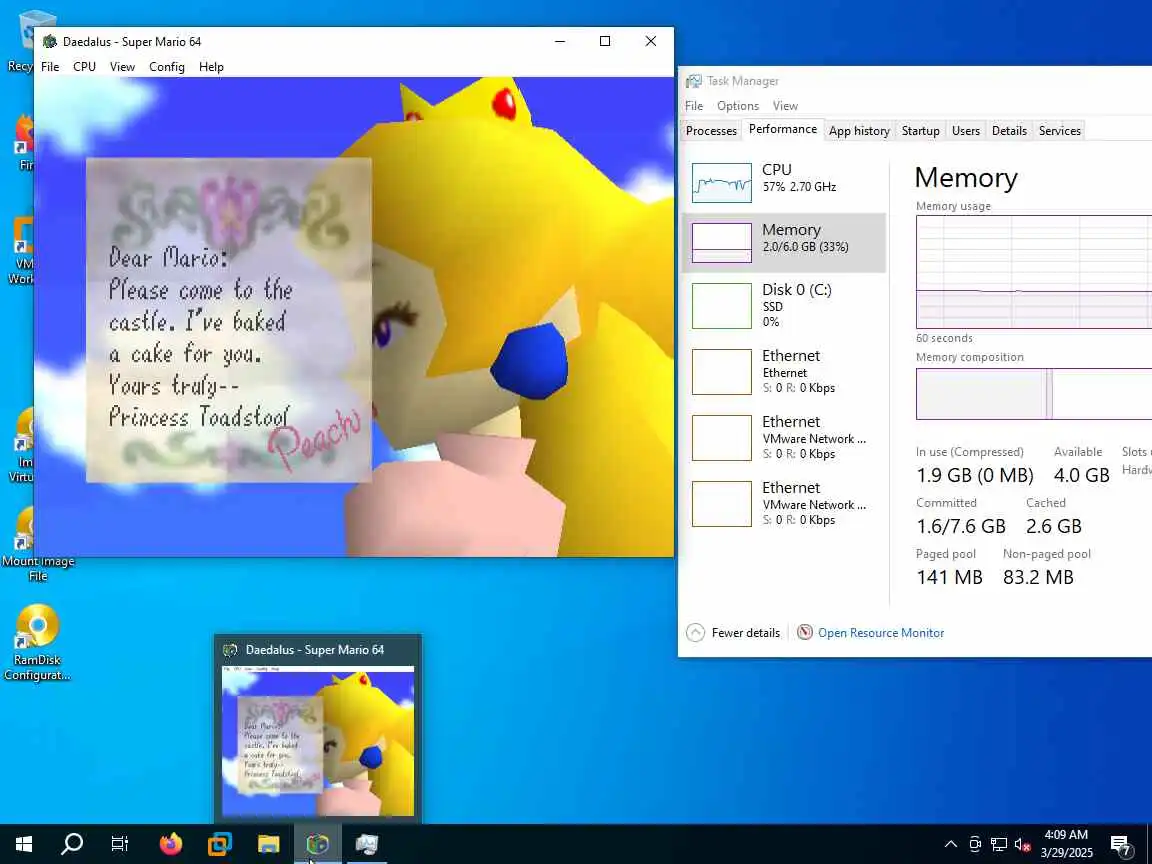
Task: Click the Memory composition bar
Action: pyautogui.click(x=1034, y=394)
